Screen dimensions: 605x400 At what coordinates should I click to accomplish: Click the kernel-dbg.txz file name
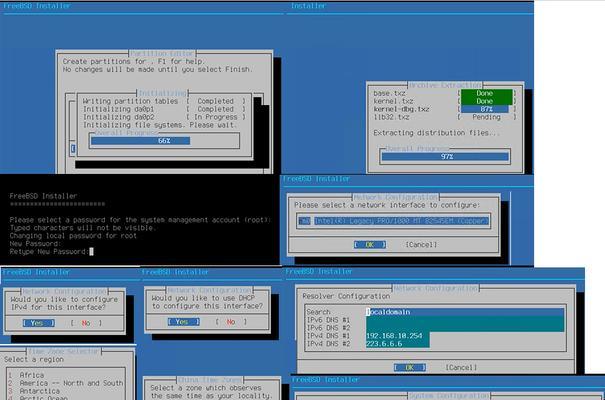401,109
